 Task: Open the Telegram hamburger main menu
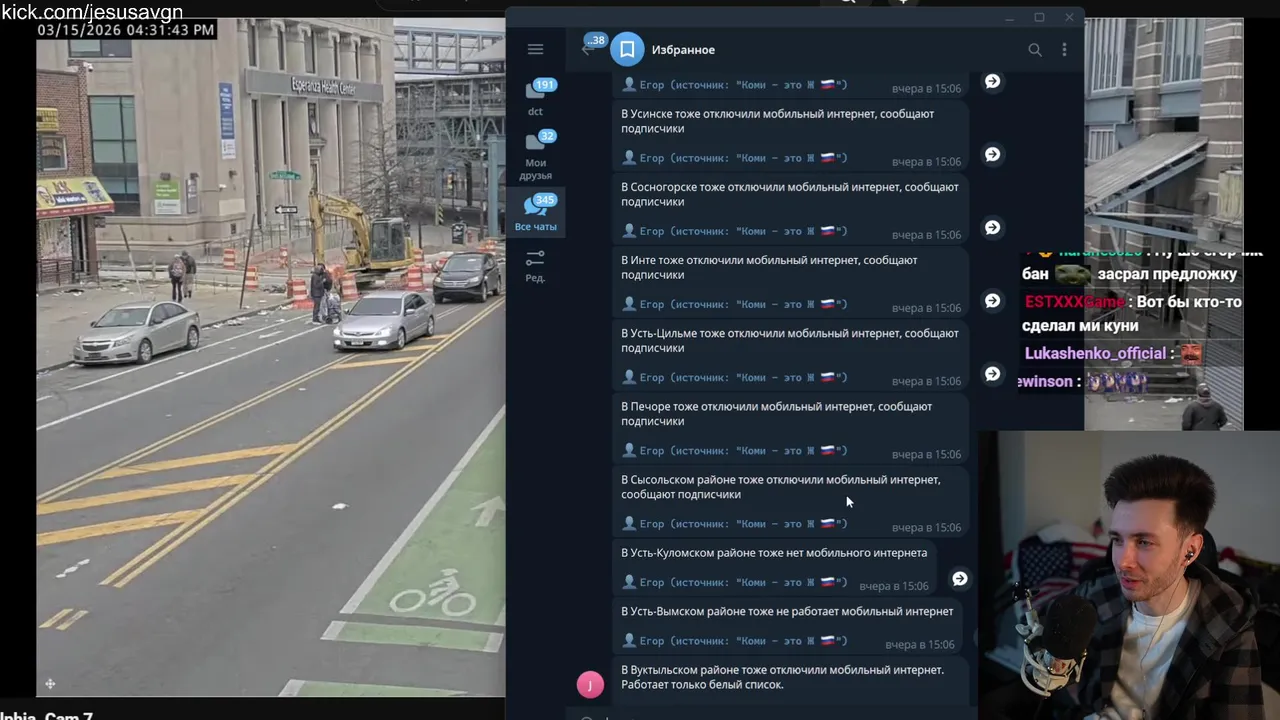pyautogui.click(x=535, y=49)
